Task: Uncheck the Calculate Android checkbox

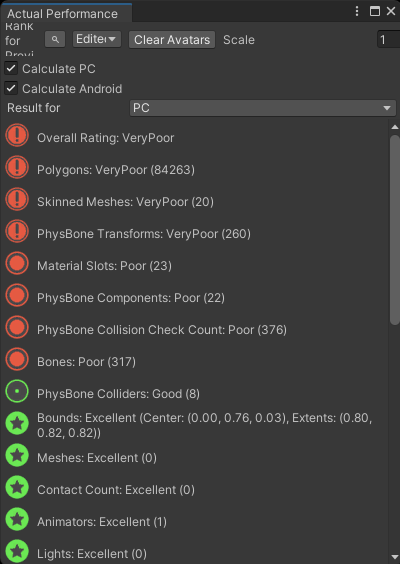Action: tap(11, 88)
